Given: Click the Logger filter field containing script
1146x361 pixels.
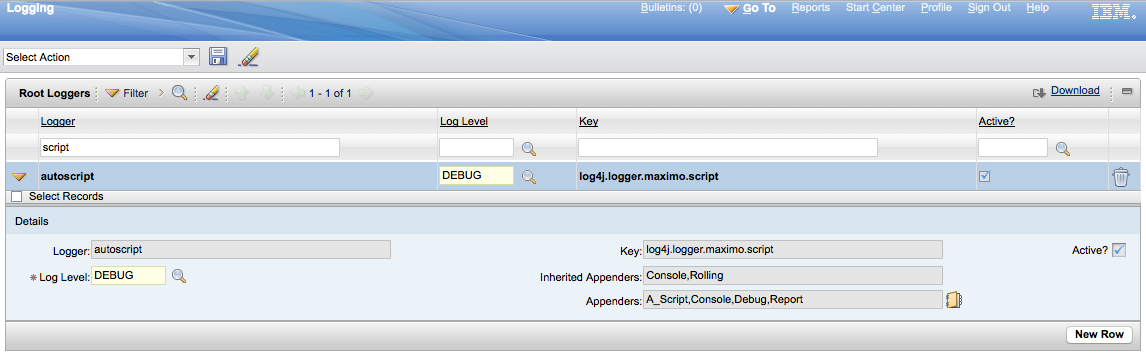Looking at the screenshot, I should (190, 147).
